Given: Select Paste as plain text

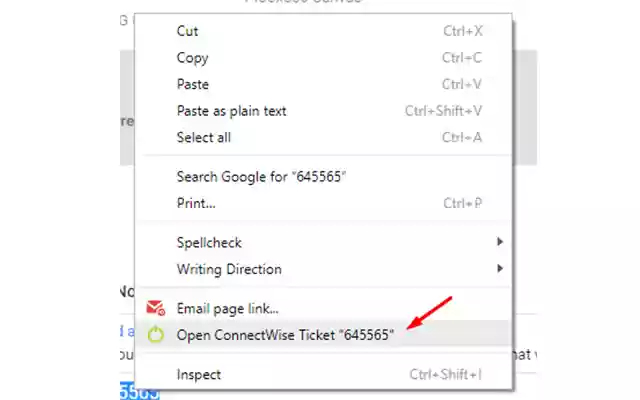Looking at the screenshot, I should pyautogui.click(x=231, y=110).
